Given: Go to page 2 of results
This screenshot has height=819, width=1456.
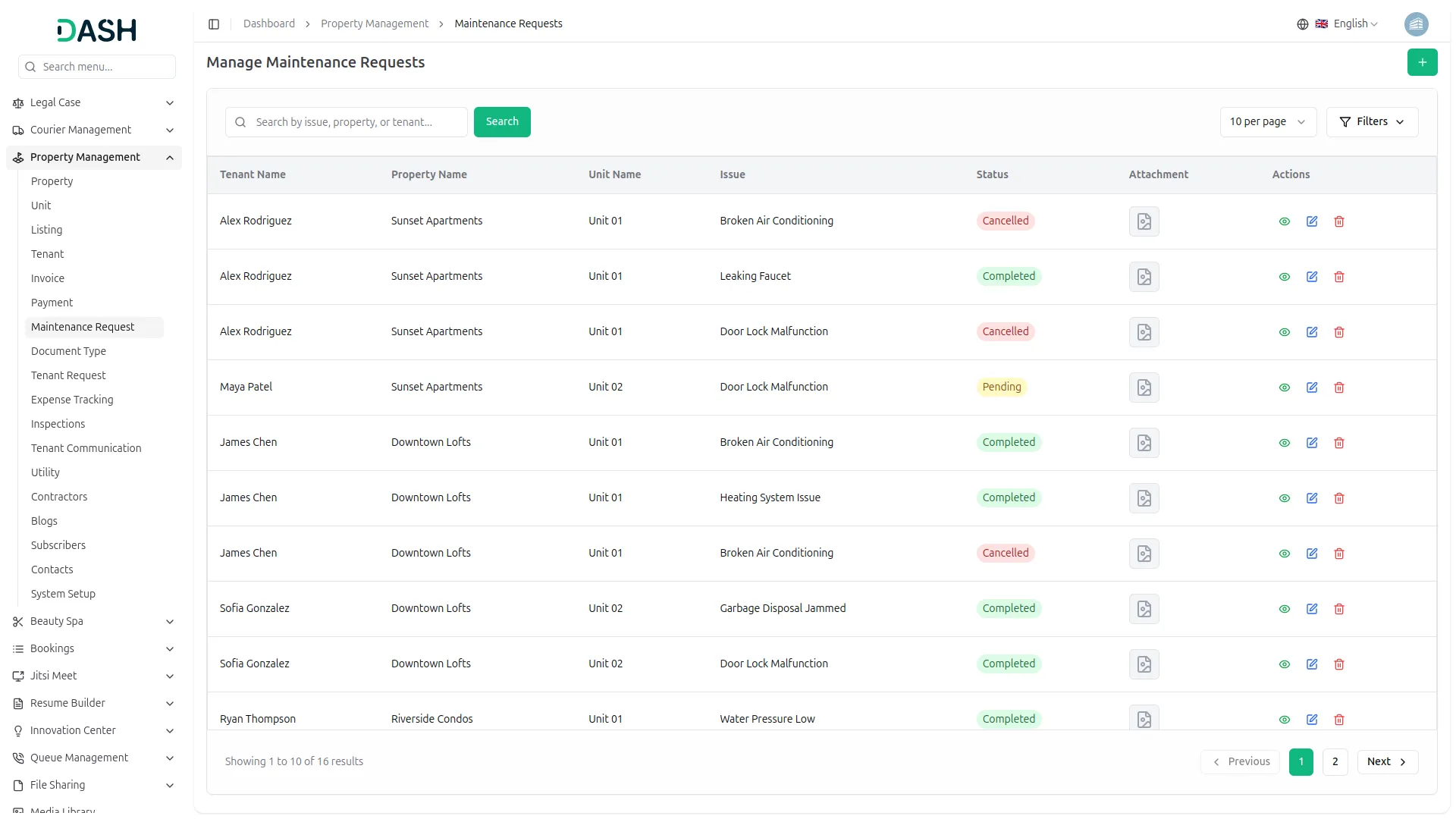Looking at the screenshot, I should pyautogui.click(x=1335, y=762).
